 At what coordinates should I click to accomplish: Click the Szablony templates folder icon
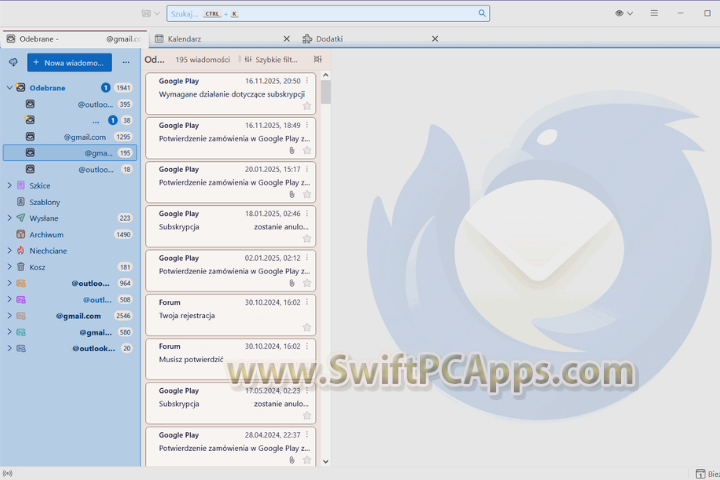[x=21, y=202]
